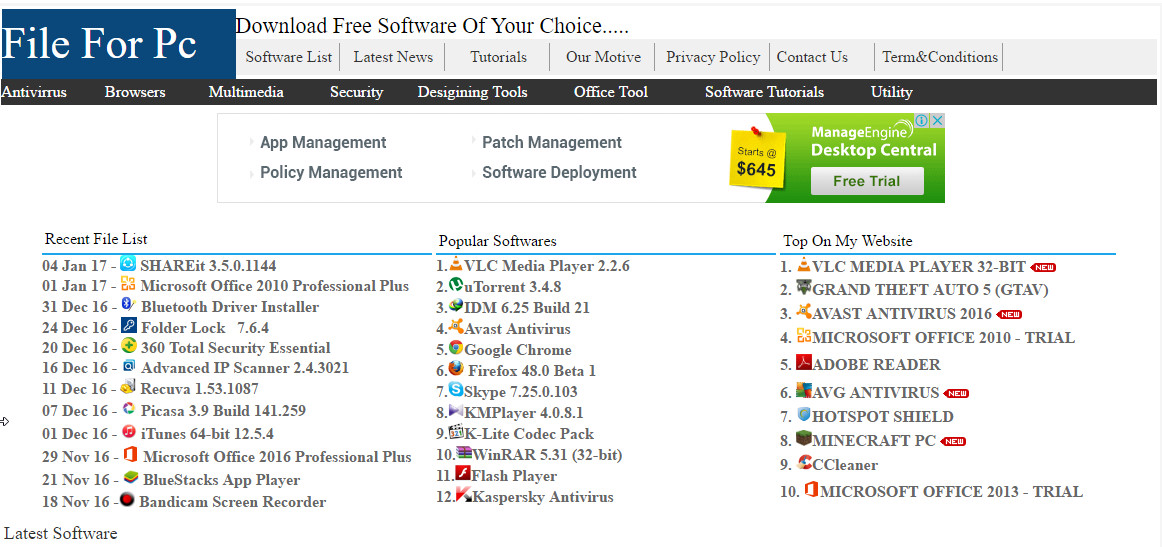This screenshot has width=1162, height=547.
Task: Click the uTorrent icon
Action: coord(456,284)
